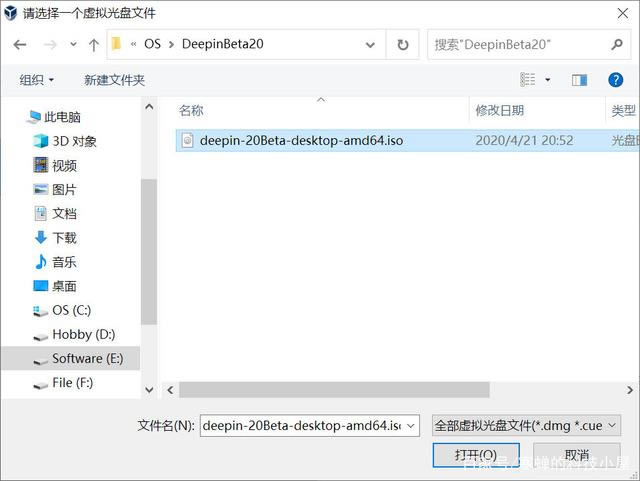Image resolution: width=640 pixels, height=481 pixels.
Task: Click the navigation pane scroll down arrow
Action: [x=149, y=390]
